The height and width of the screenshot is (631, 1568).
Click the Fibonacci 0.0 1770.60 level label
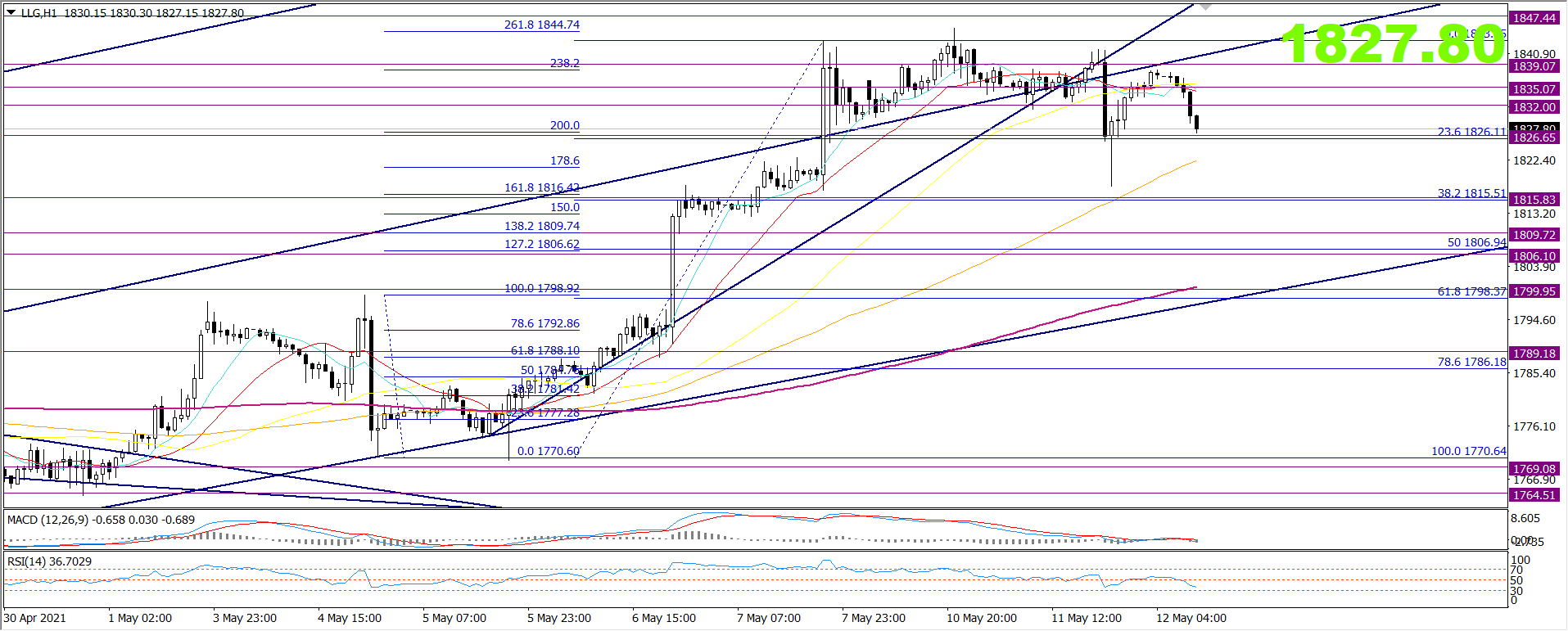tap(549, 451)
